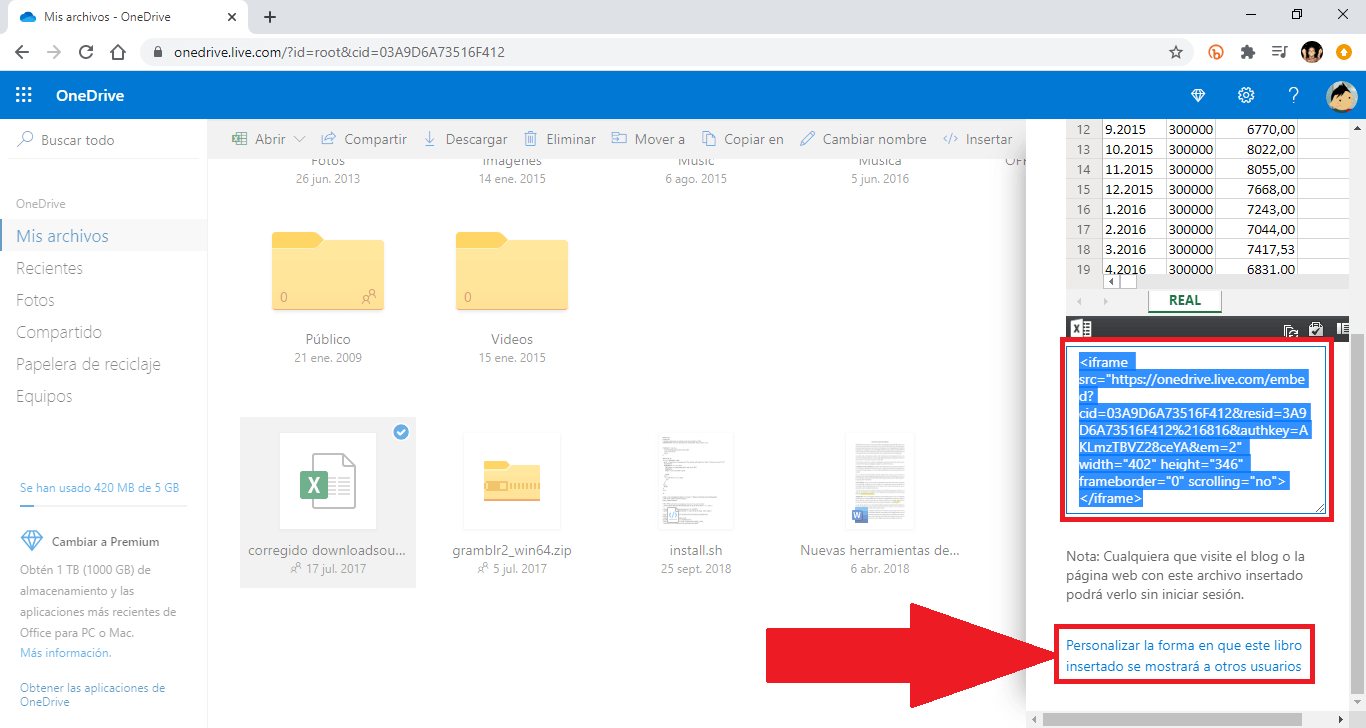Click the previous sheet arrow in preview
Viewport: 1366px width, 728px height.
(1079, 301)
